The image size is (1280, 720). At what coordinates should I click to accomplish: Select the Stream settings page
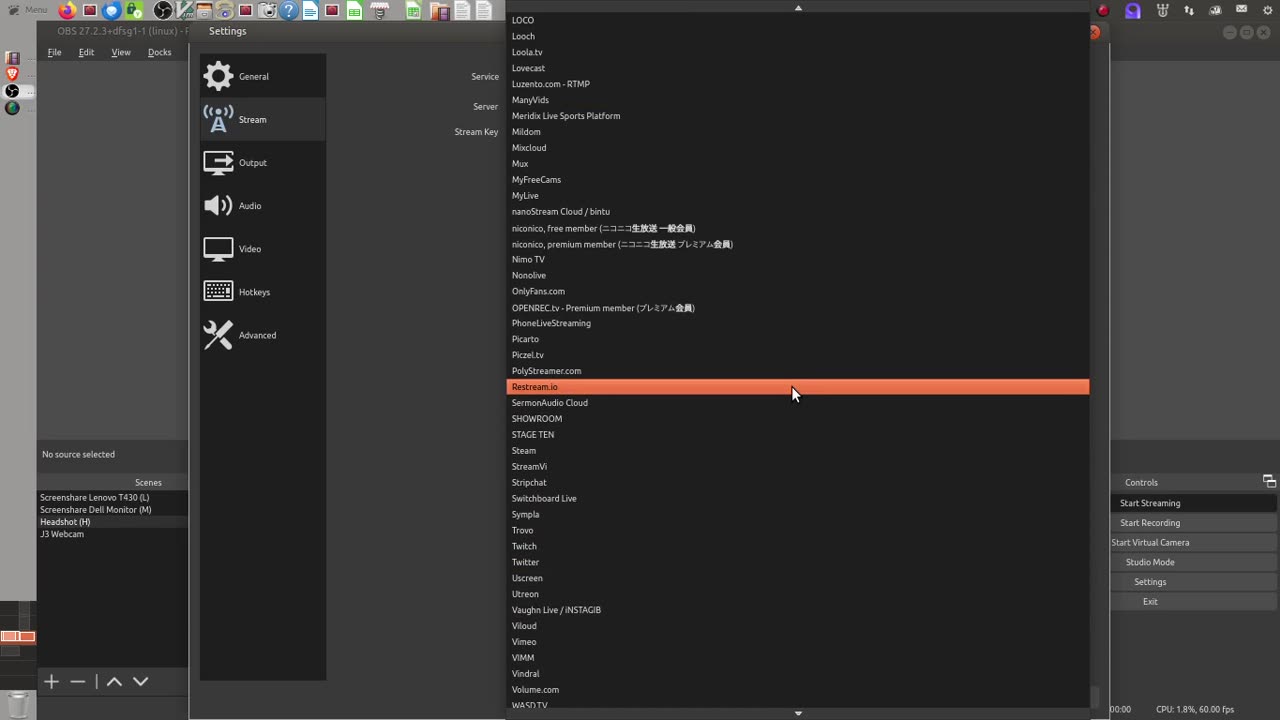[263, 119]
